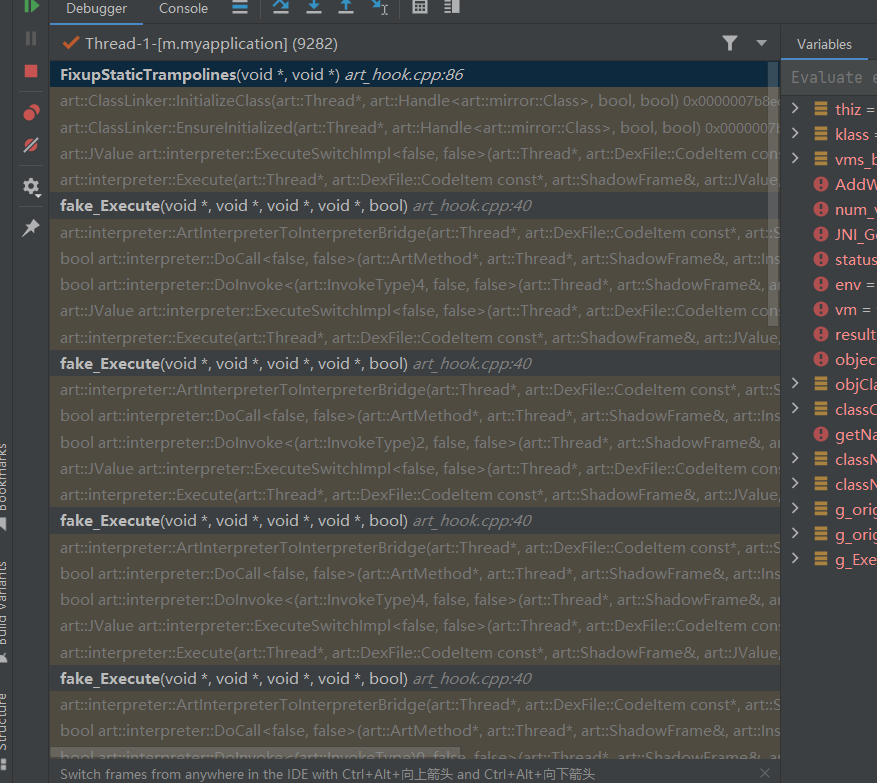
Task: Select the AddW error variable row
Action: [x=830, y=184]
